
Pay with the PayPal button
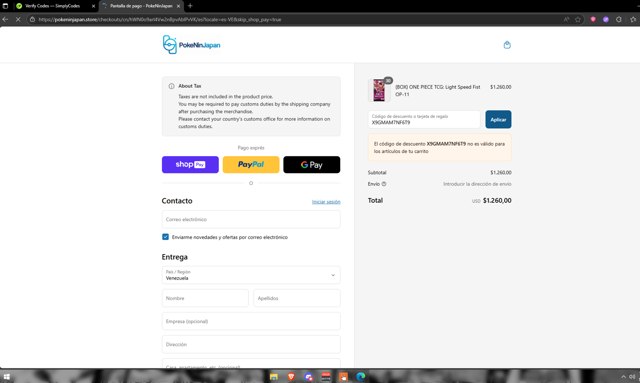tap(251, 165)
